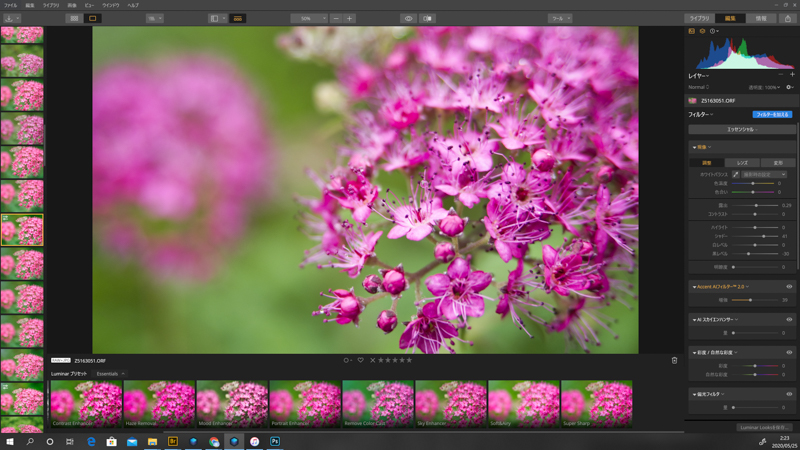Screen dimensions: 800x450
Task: Open Microsoft Edge from taskbar
Action: 91,441
